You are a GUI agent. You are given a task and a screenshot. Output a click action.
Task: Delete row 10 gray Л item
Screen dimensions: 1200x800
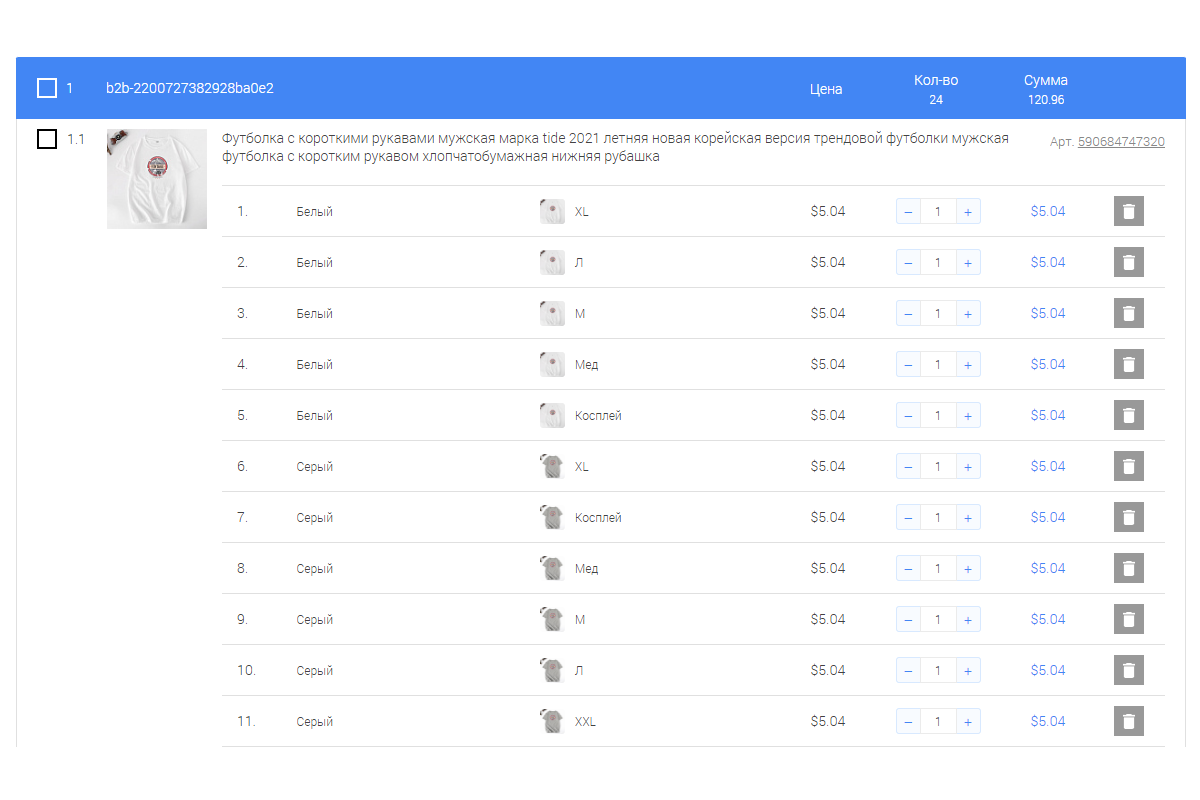click(1128, 670)
